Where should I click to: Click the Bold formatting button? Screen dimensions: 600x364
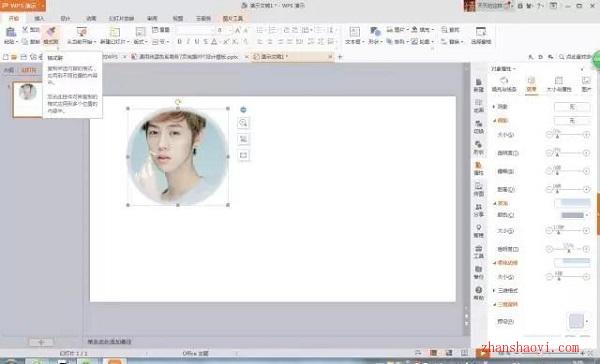tap(179, 41)
